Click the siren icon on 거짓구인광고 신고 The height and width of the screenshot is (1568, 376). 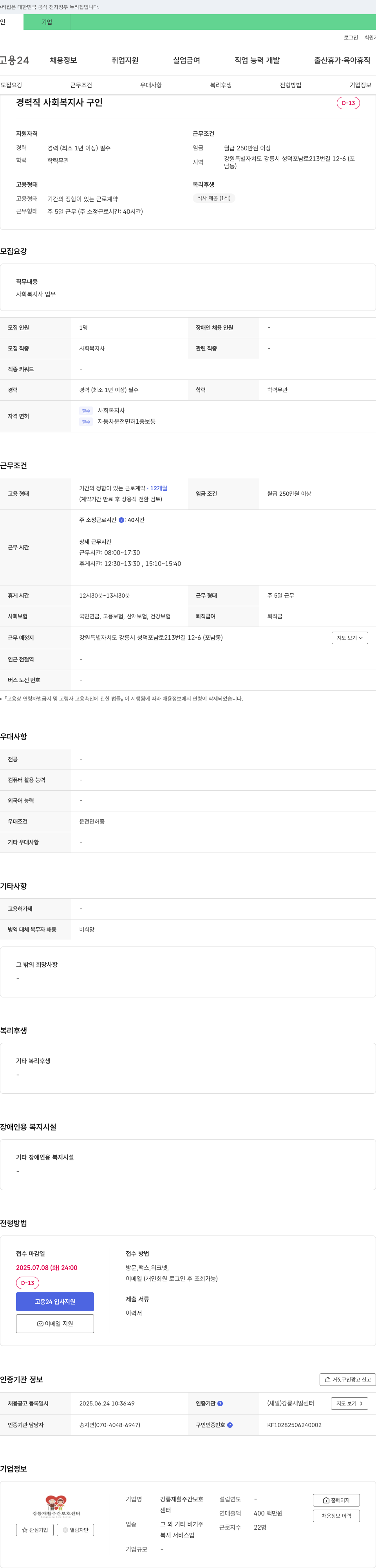pos(328,1380)
